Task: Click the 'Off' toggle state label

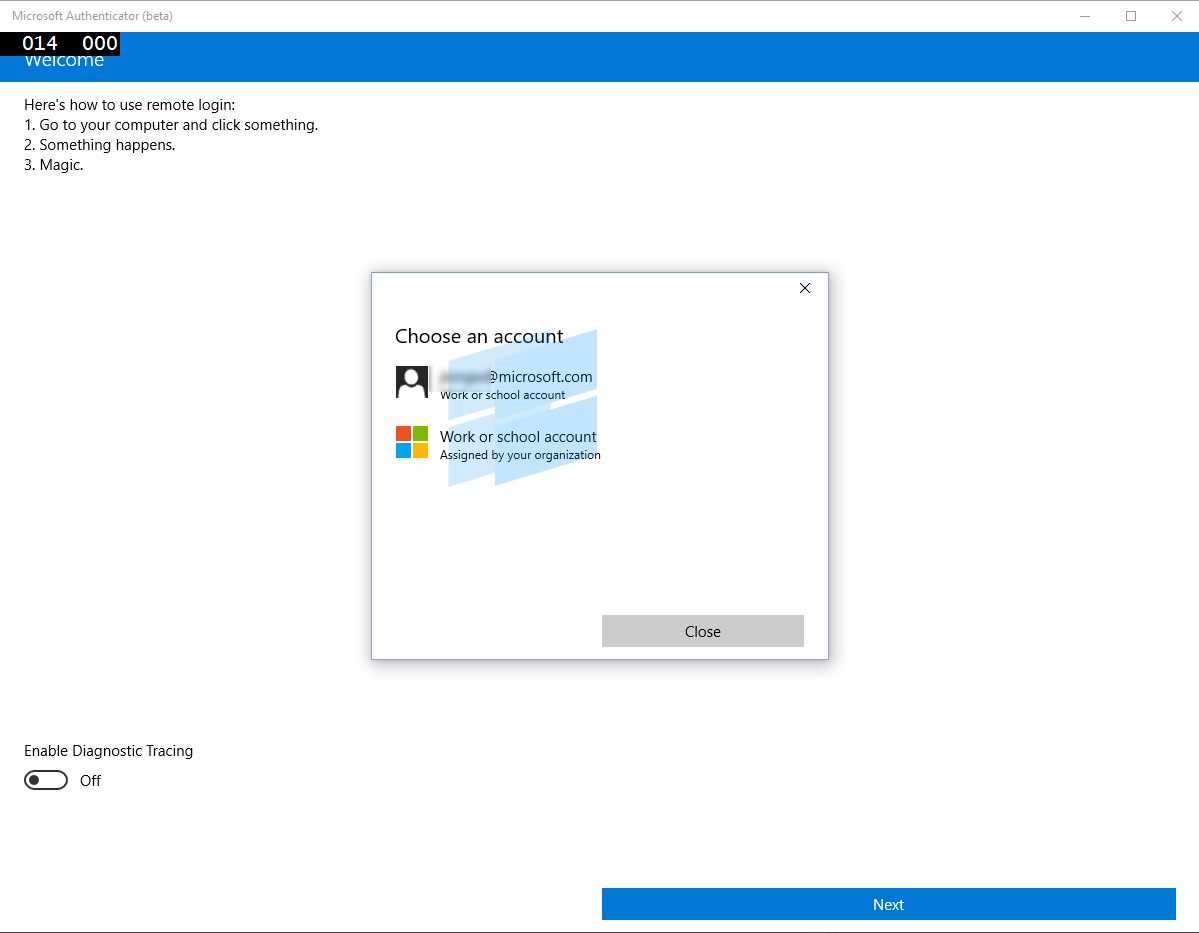Action: (90, 781)
